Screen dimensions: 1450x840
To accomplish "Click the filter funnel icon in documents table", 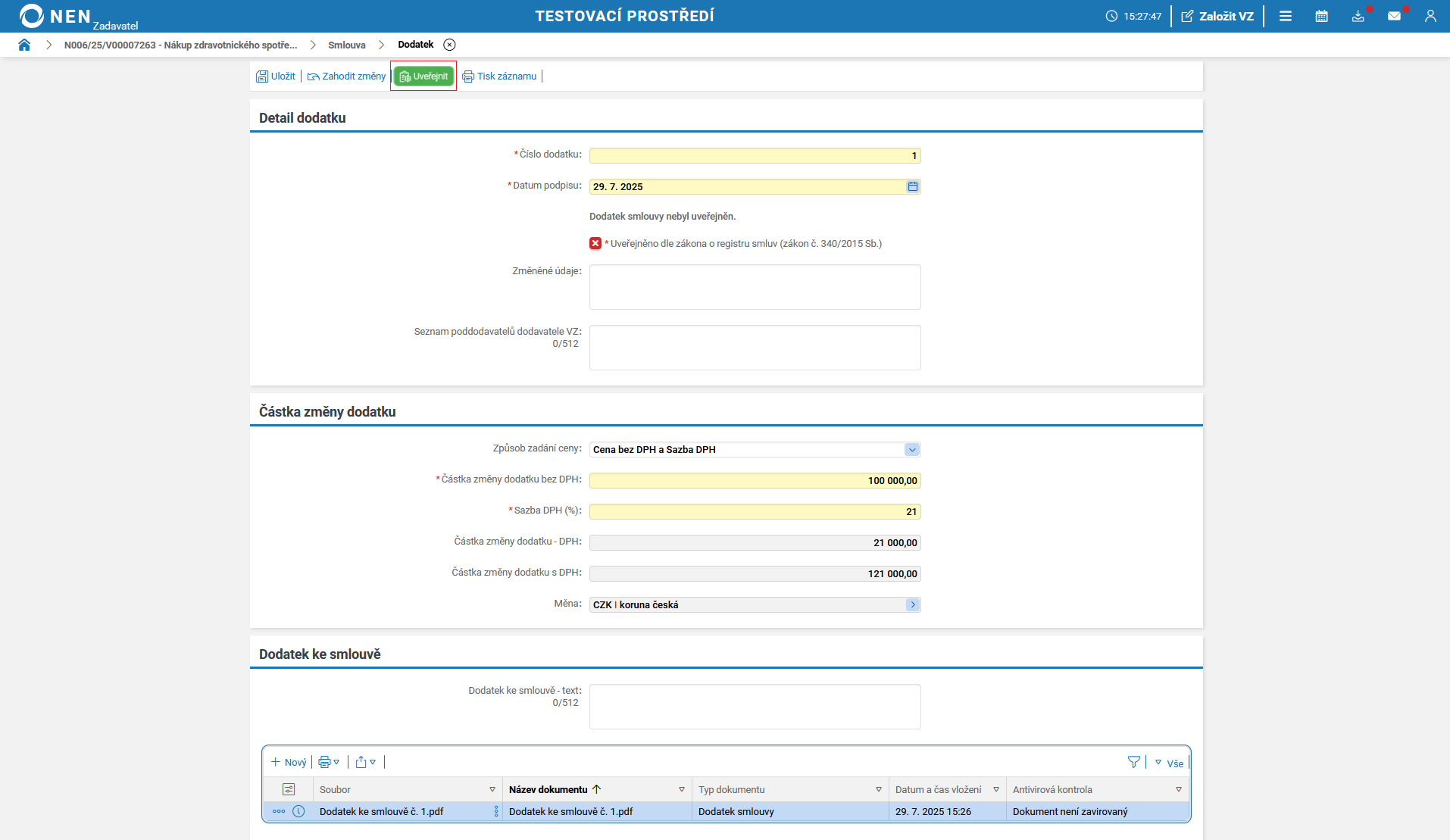I will [1133, 762].
